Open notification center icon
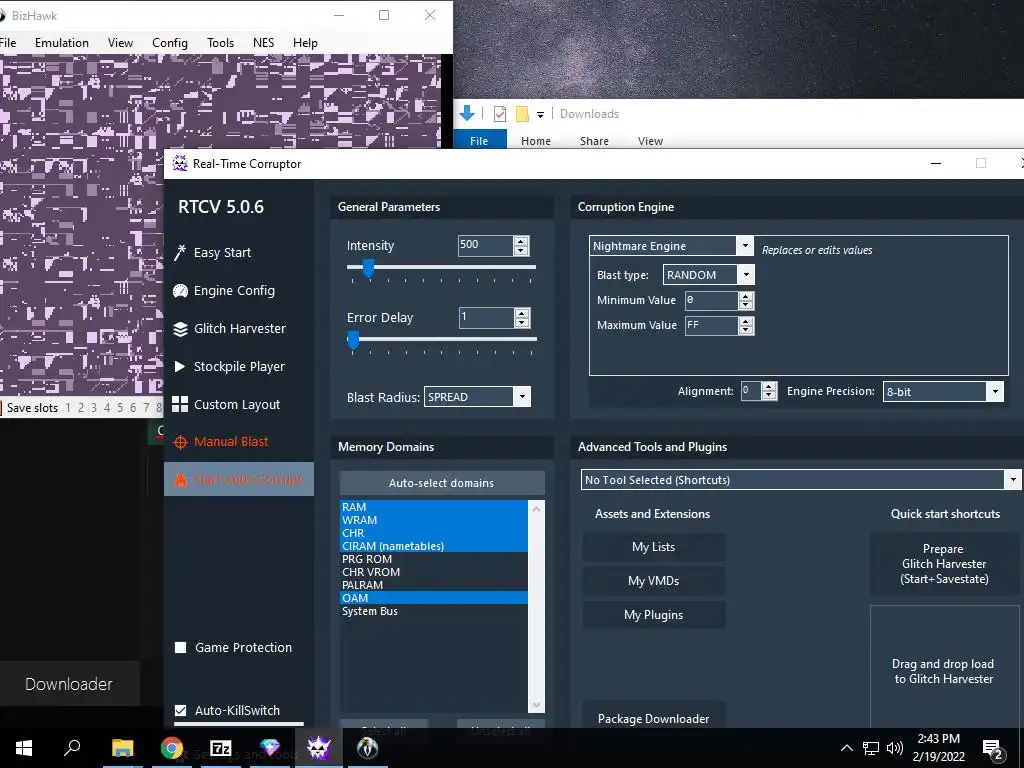1024x768 pixels. [992, 749]
